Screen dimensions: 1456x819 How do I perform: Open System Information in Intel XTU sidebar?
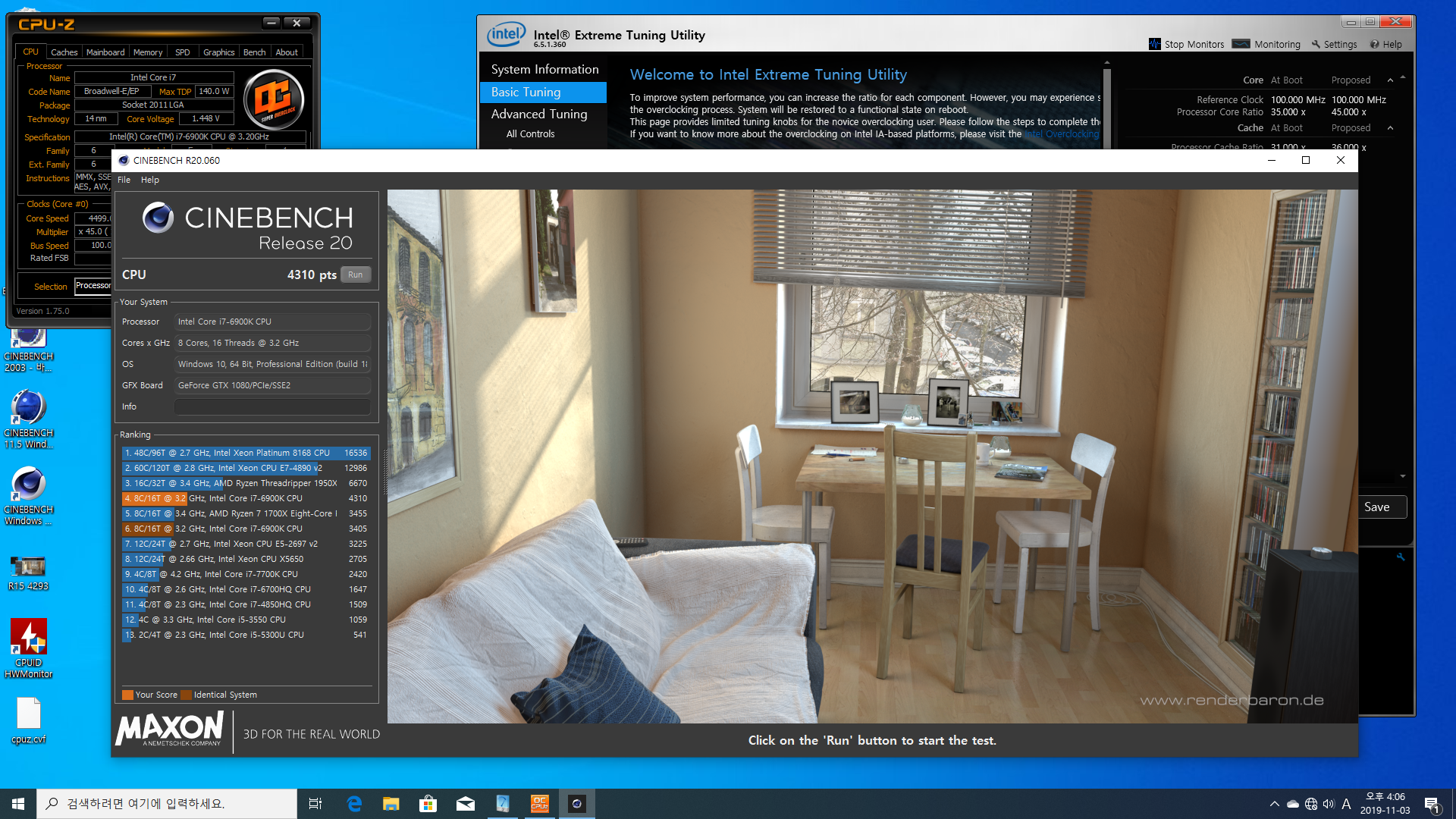tap(544, 69)
